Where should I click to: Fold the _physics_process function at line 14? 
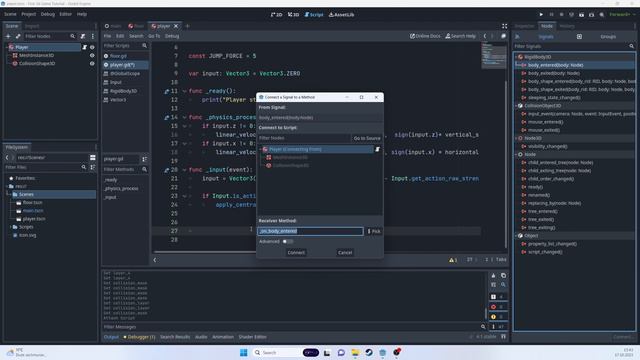coord(184,118)
